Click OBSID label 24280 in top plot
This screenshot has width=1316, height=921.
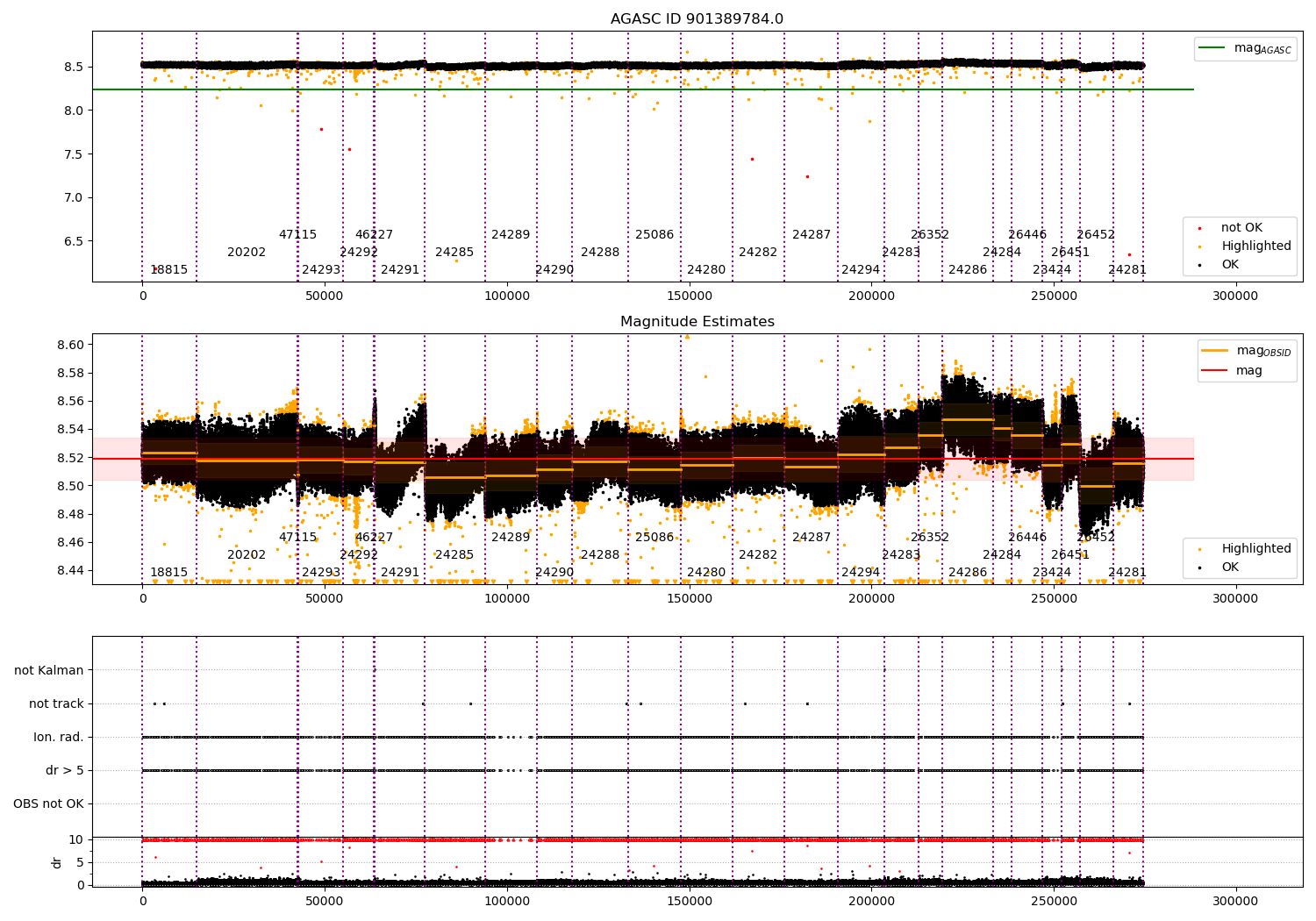(706, 269)
